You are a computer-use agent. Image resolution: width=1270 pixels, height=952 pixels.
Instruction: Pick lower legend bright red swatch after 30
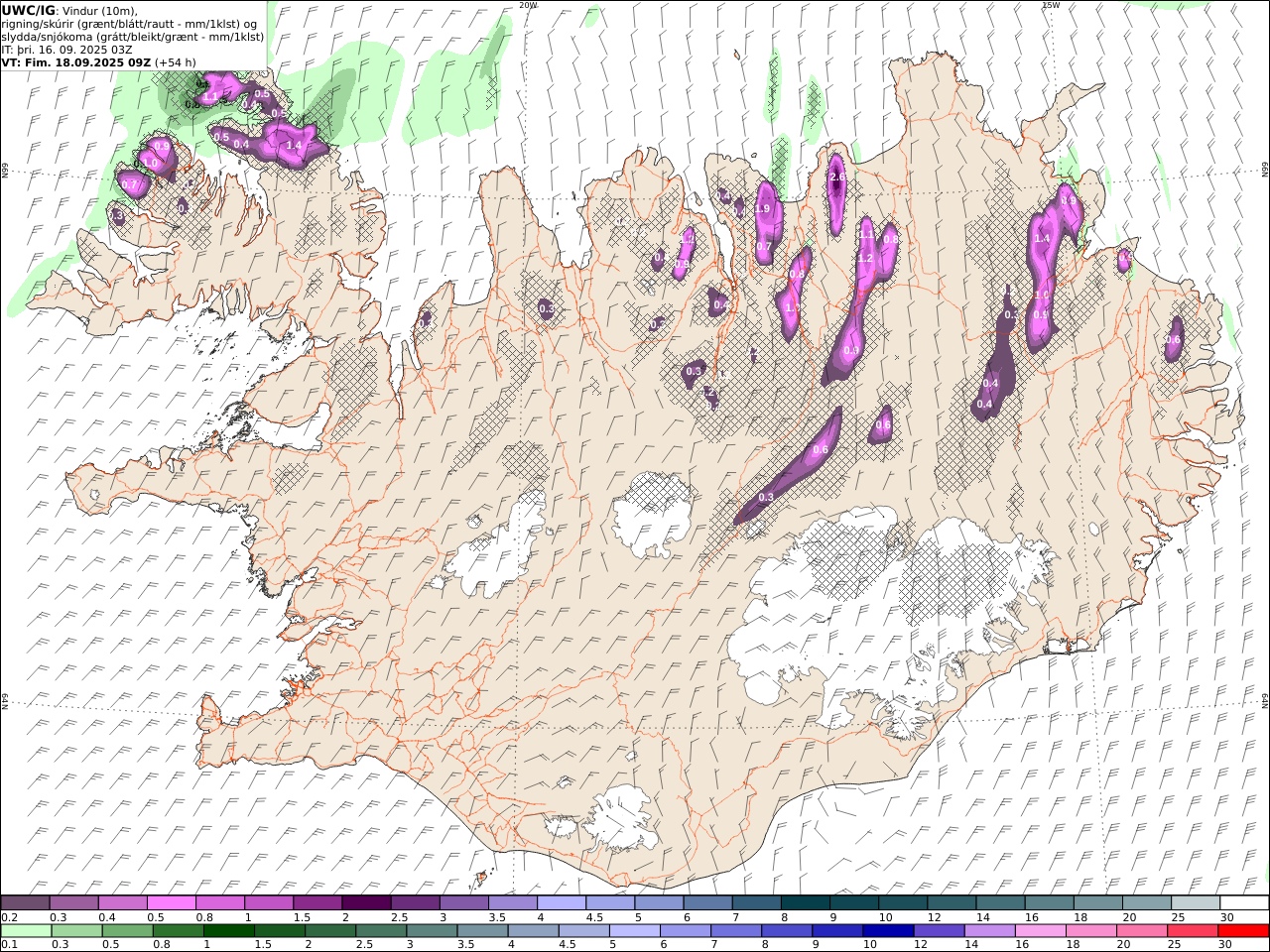pyautogui.click(x=1243, y=930)
